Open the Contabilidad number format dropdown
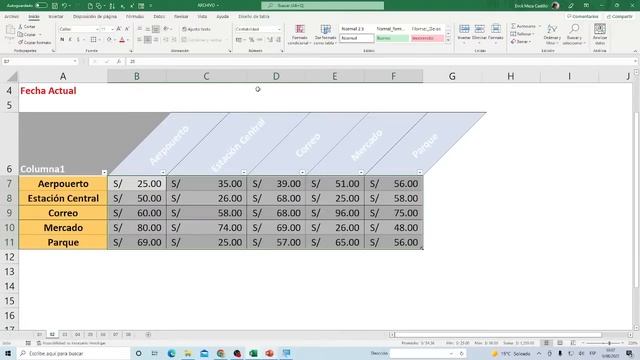 tap(279, 29)
